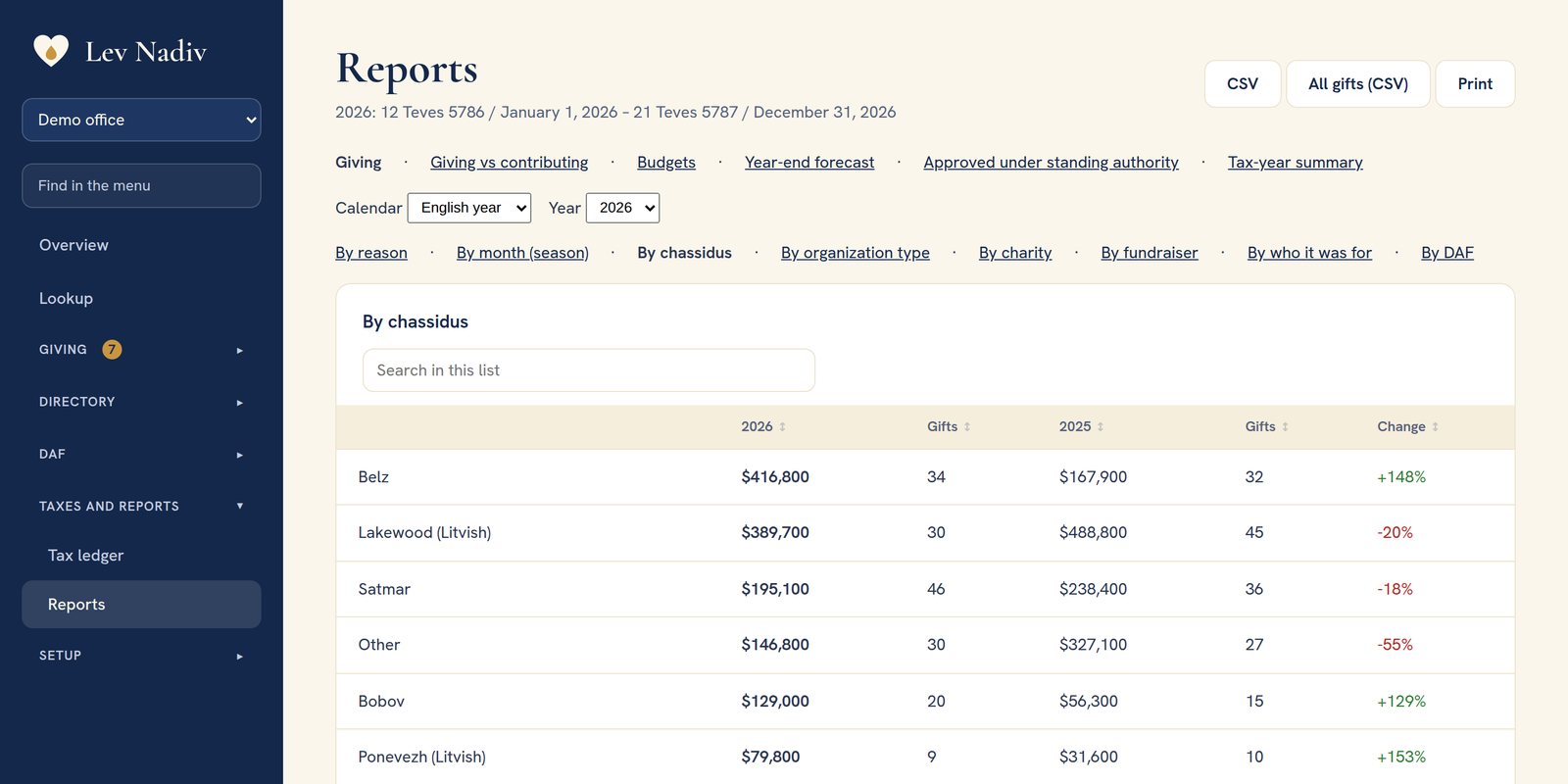
Task: Focus the Search in this list field
Action: click(x=589, y=370)
